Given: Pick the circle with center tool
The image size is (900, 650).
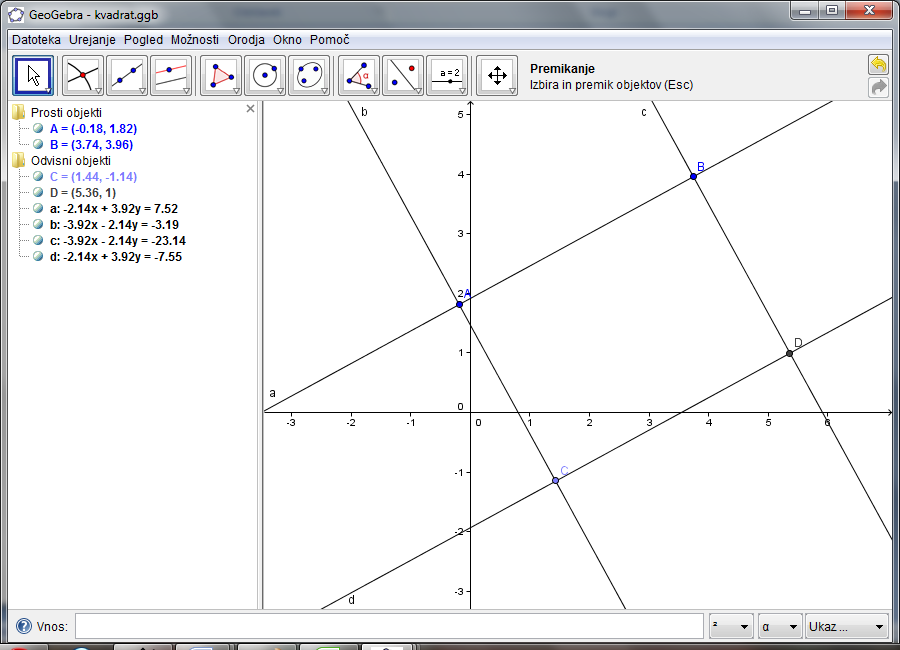Looking at the screenshot, I should click(x=265, y=75).
